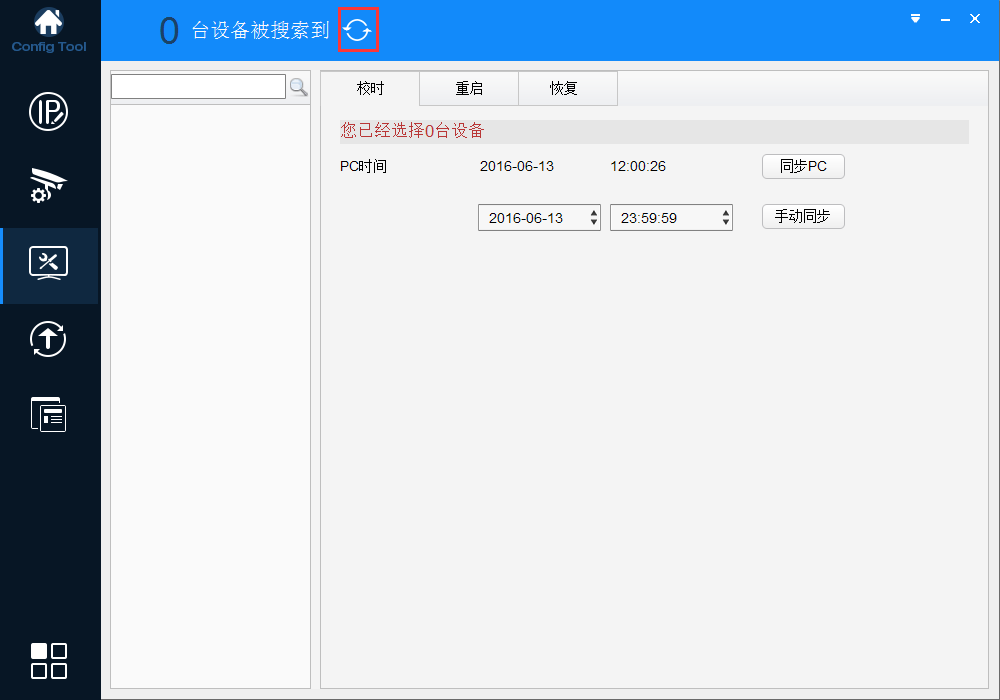Click the 手动同步 manual sync button
1000x700 pixels.
click(803, 216)
